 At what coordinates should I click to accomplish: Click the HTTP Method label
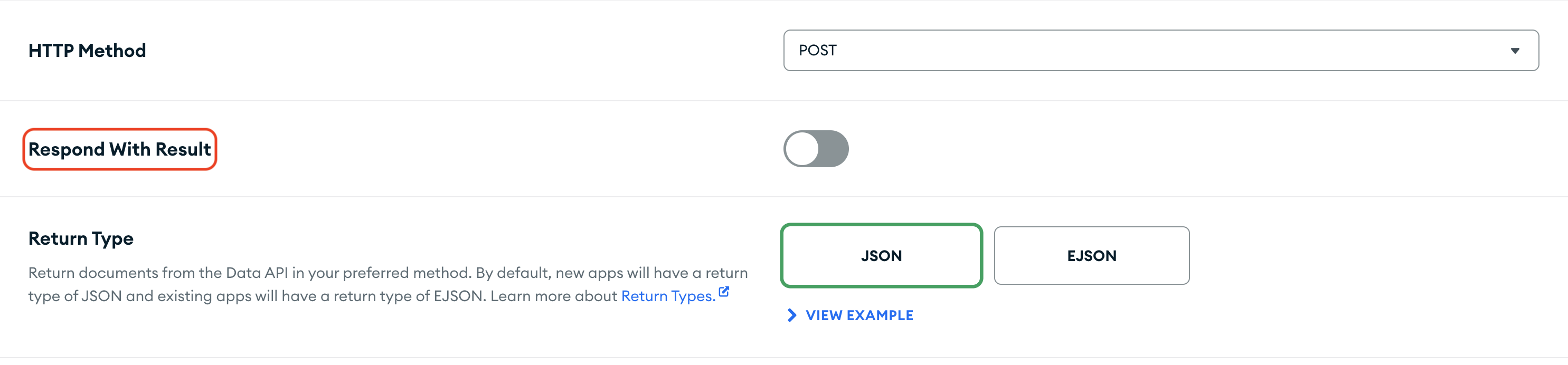click(87, 51)
